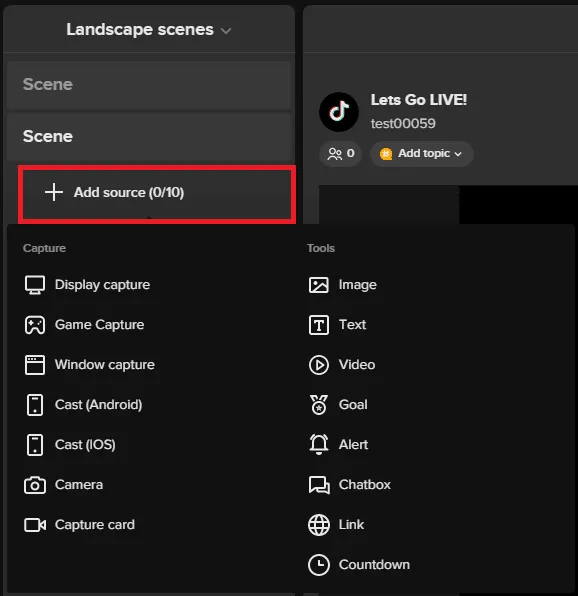
Task: Click the Countdown clock icon
Action: [318, 565]
